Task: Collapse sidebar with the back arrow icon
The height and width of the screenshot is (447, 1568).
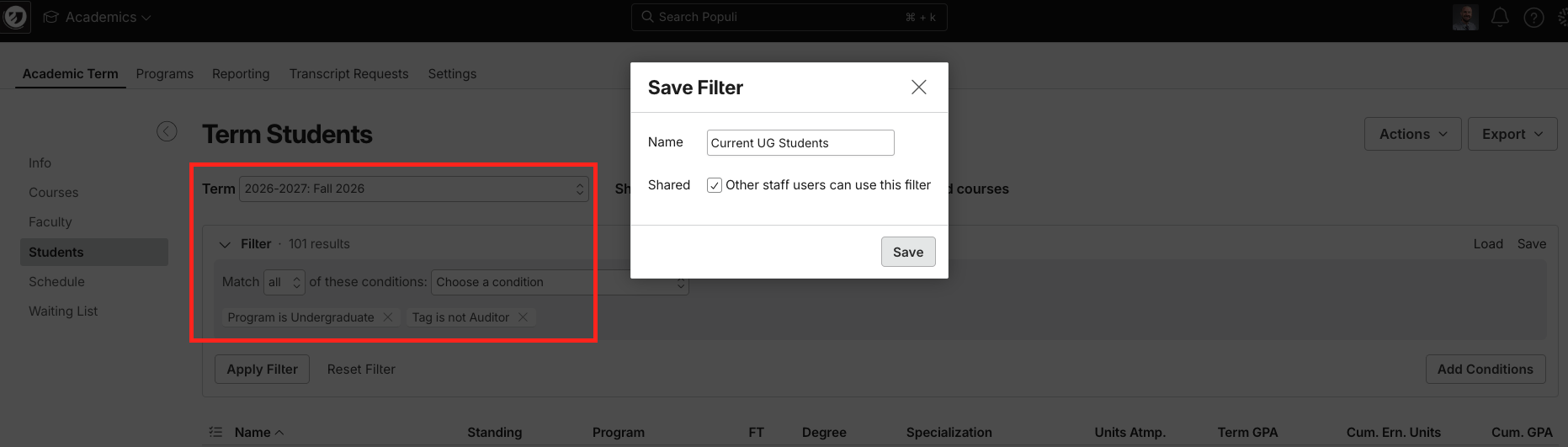Action: 167,131
